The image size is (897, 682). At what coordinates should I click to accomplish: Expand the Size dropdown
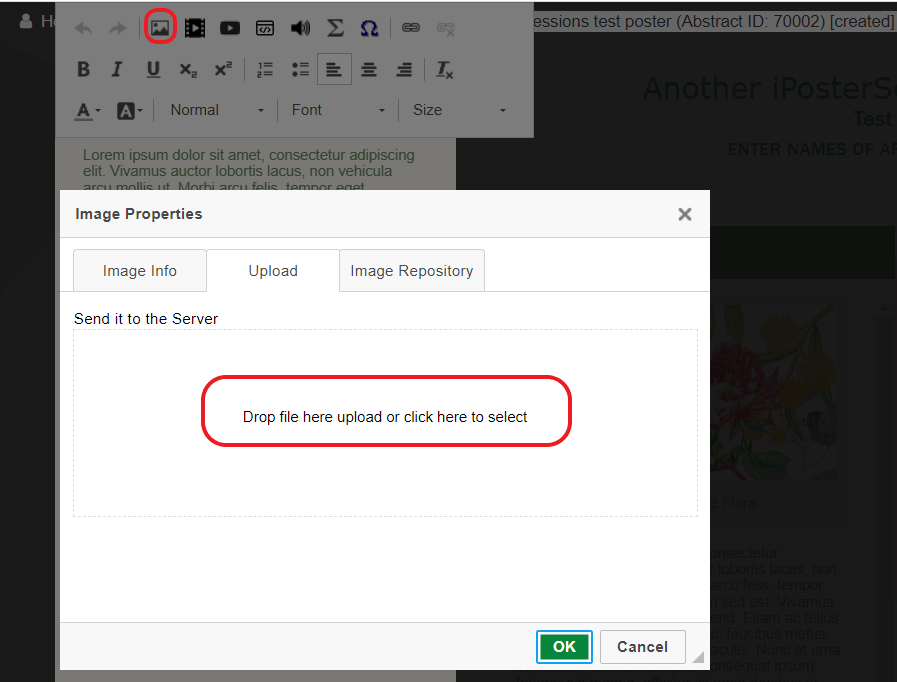click(459, 110)
